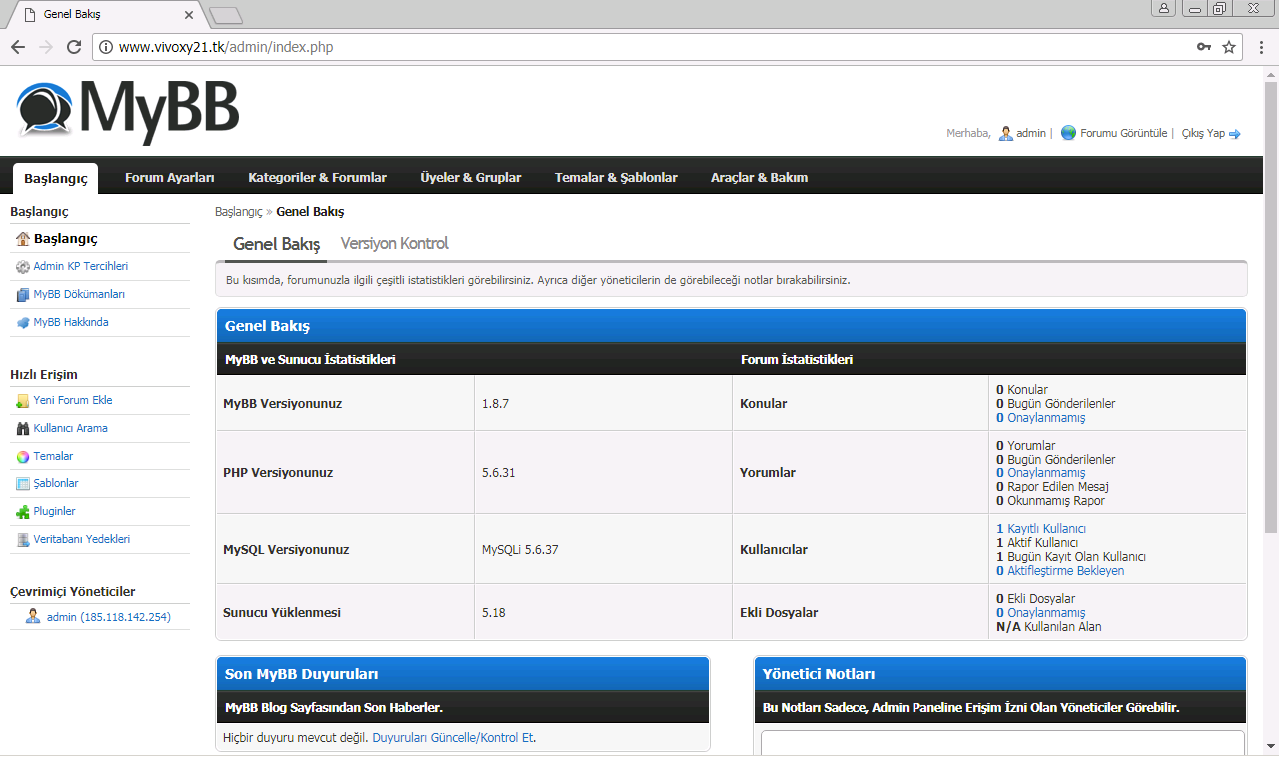Click the Şablonlar template icon
1279x757 pixels.
click(23, 484)
